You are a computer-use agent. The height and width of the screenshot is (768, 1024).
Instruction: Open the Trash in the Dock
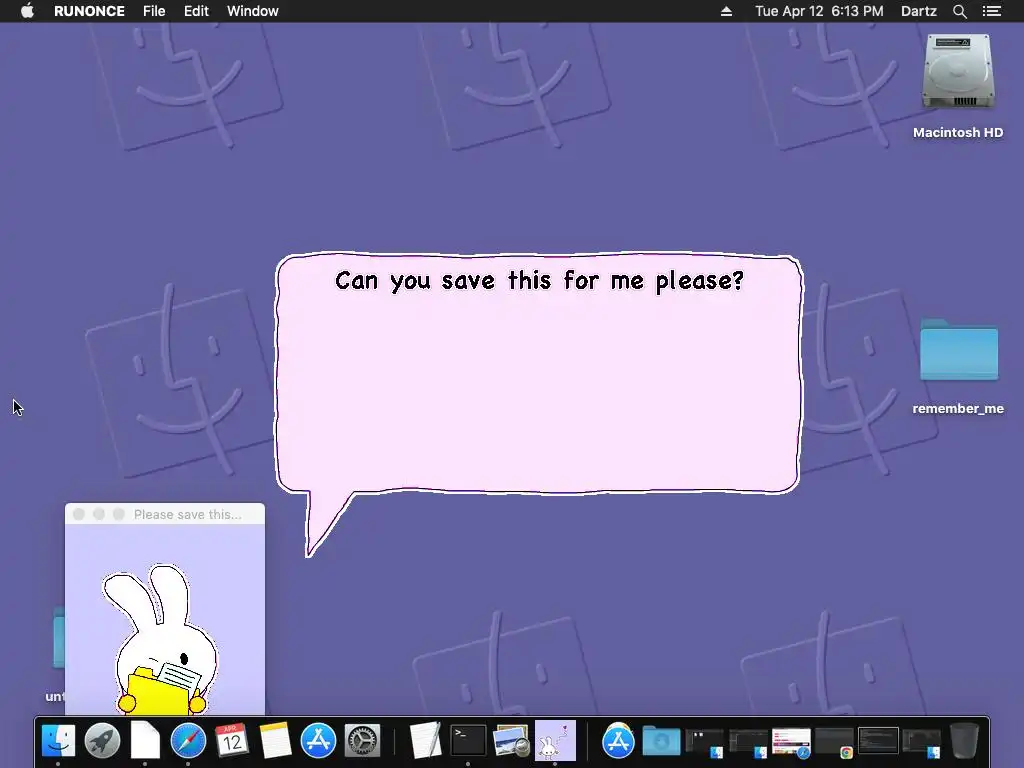964,741
